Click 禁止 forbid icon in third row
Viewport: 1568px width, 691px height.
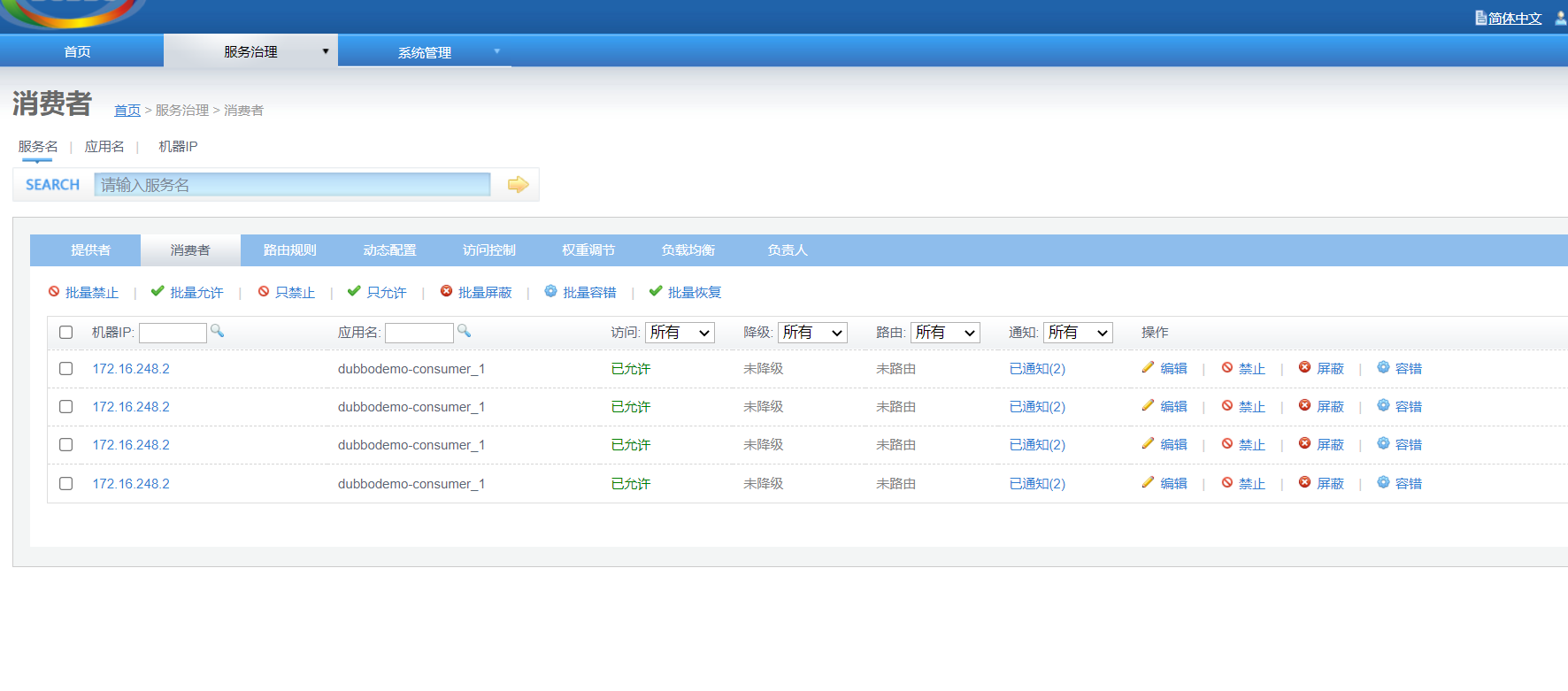click(1227, 443)
